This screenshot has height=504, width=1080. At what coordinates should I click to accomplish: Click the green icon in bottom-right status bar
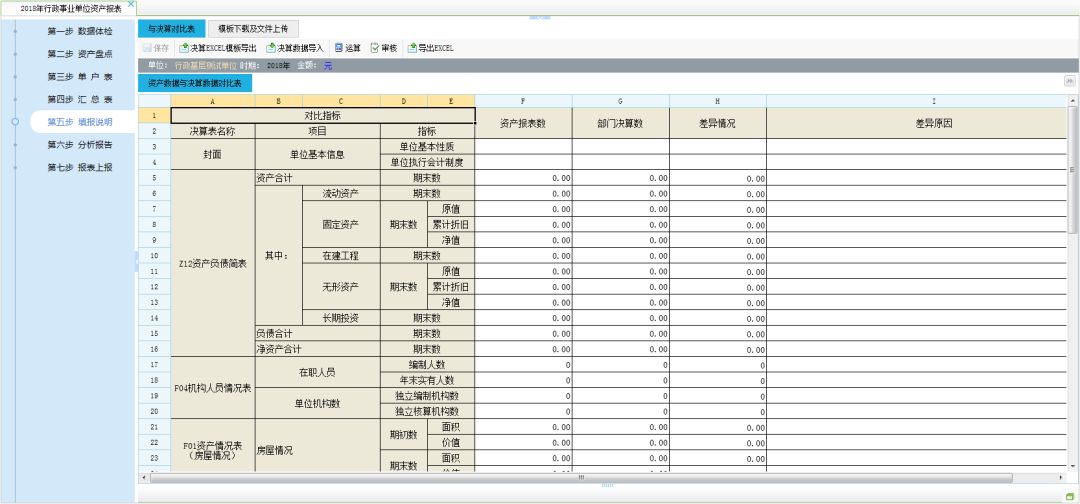pyautogui.click(x=1070, y=496)
